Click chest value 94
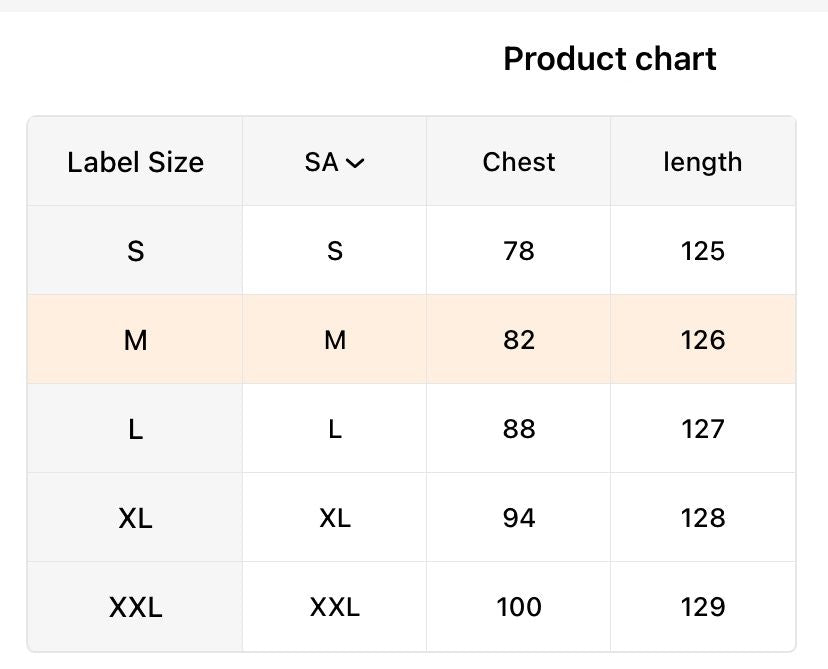The height and width of the screenshot is (669, 828). click(519, 518)
